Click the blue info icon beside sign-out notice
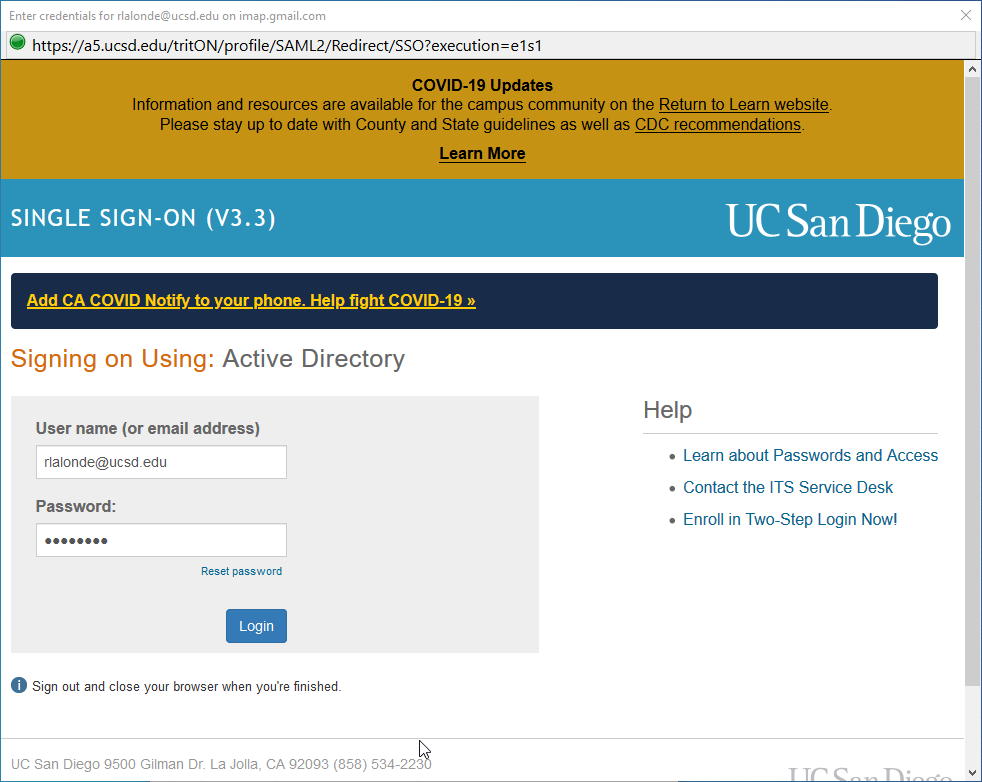Viewport: 982px width, 782px height. coord(18,685)
